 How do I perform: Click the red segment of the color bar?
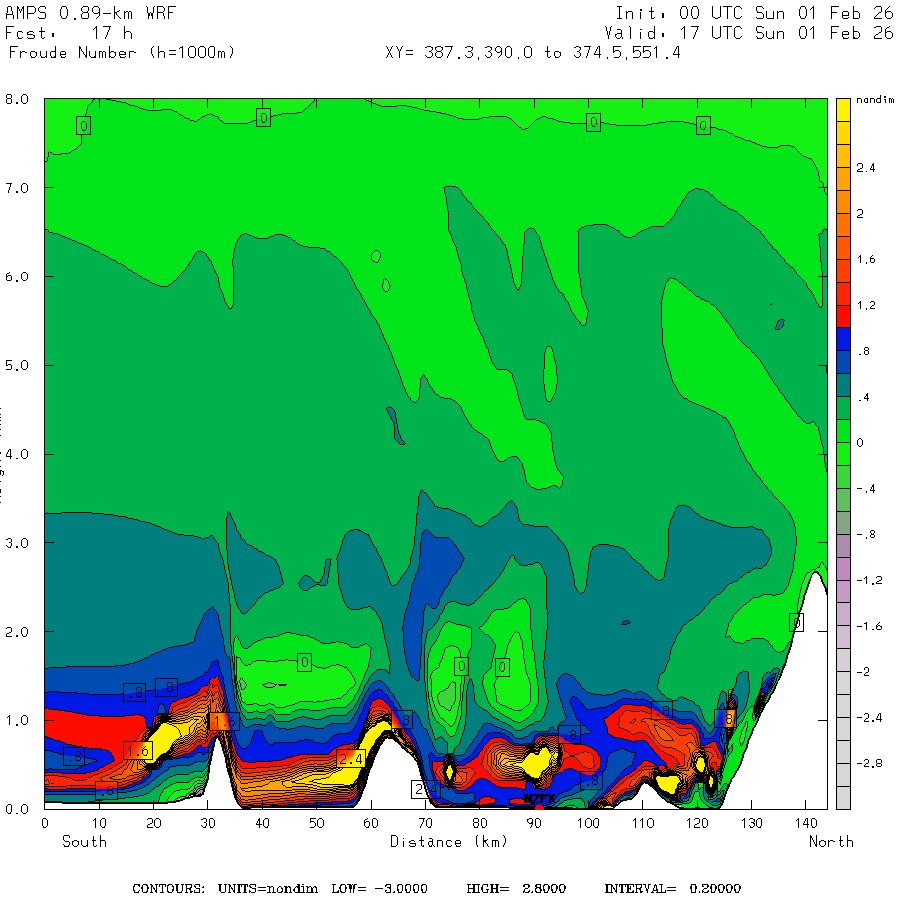[x=843, y=316]
